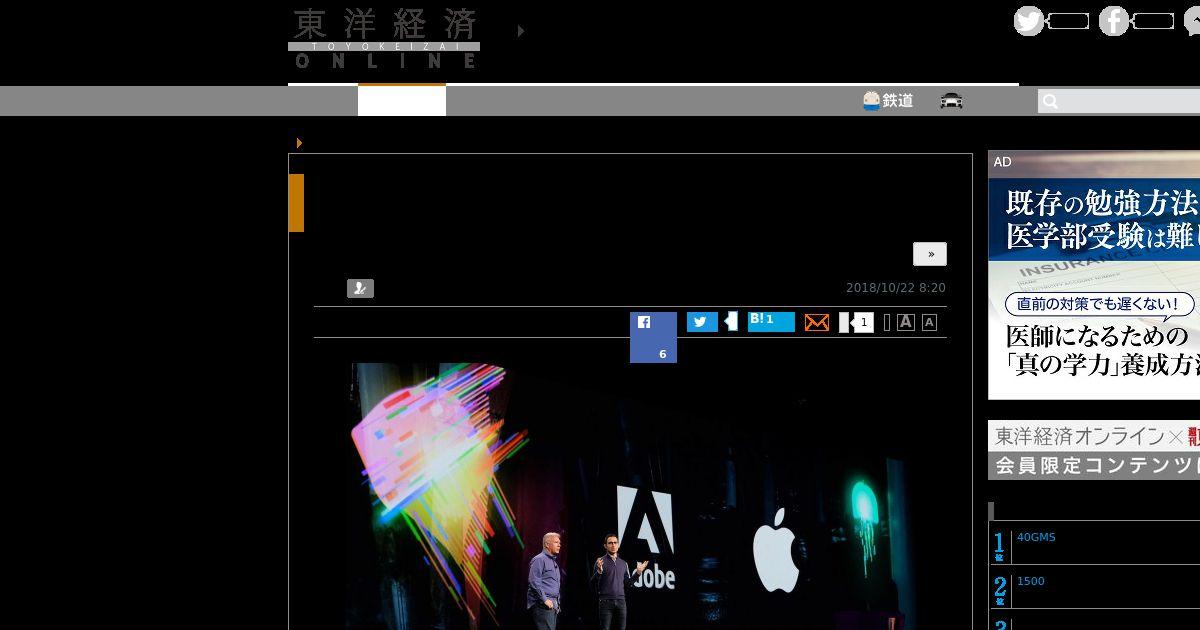
Task: Go to next page with » button
Action: (930, 254)
